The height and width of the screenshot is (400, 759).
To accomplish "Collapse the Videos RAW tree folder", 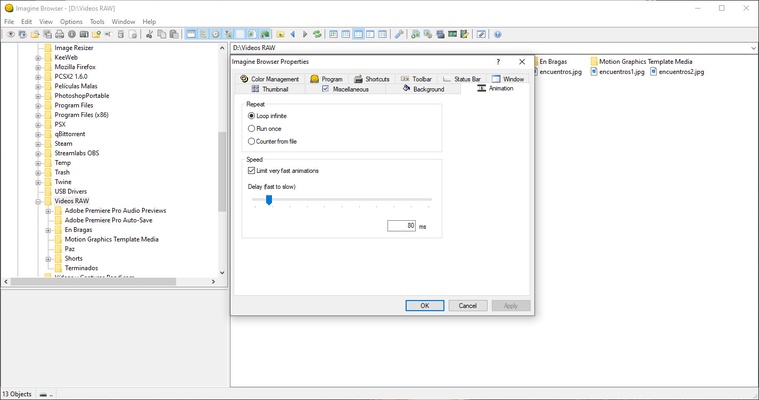I will pyautogui.click(x=38, y=201).
